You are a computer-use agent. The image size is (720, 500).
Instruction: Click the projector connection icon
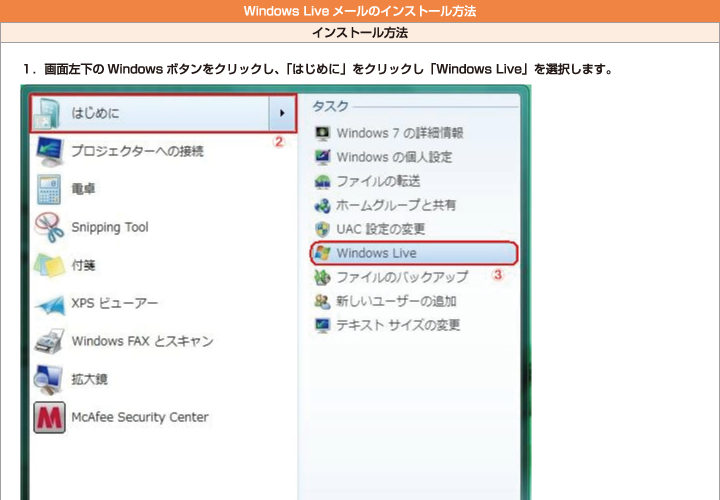coord(49,152)
